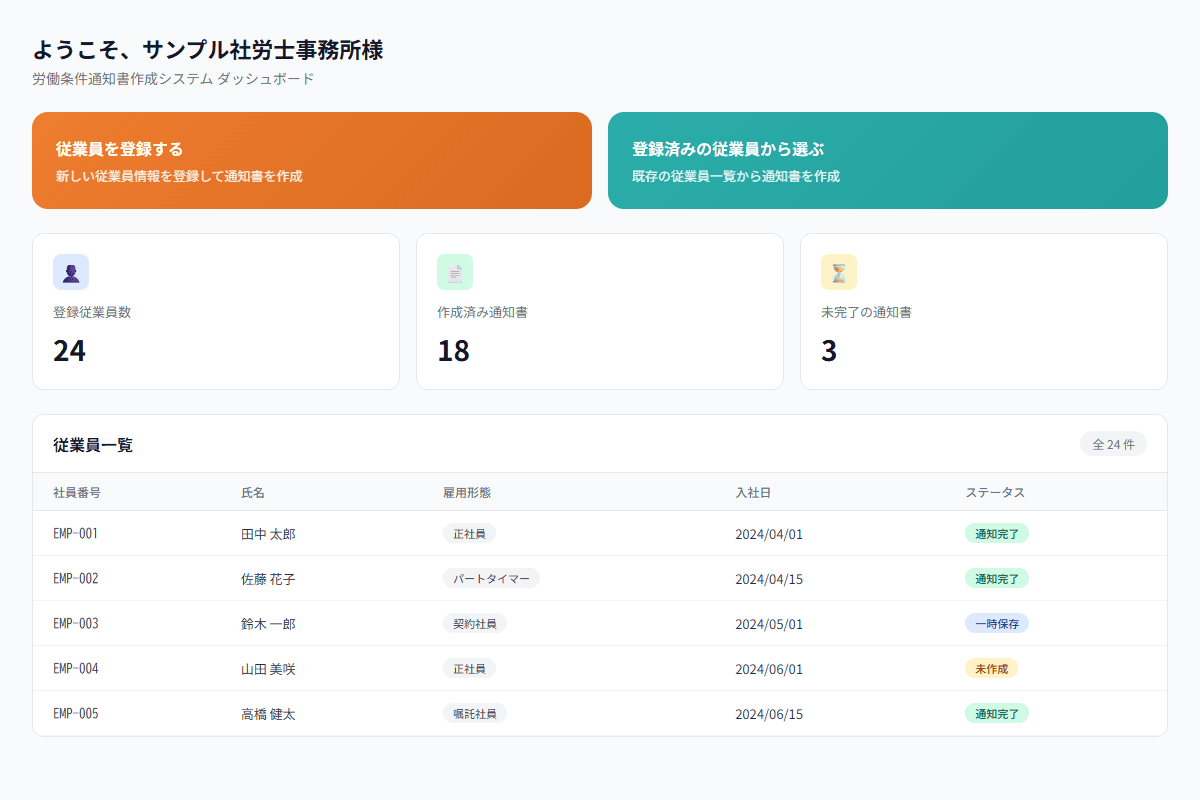Select employee number EMP-002
The image size is (1200, 800).
click(76, 579)
